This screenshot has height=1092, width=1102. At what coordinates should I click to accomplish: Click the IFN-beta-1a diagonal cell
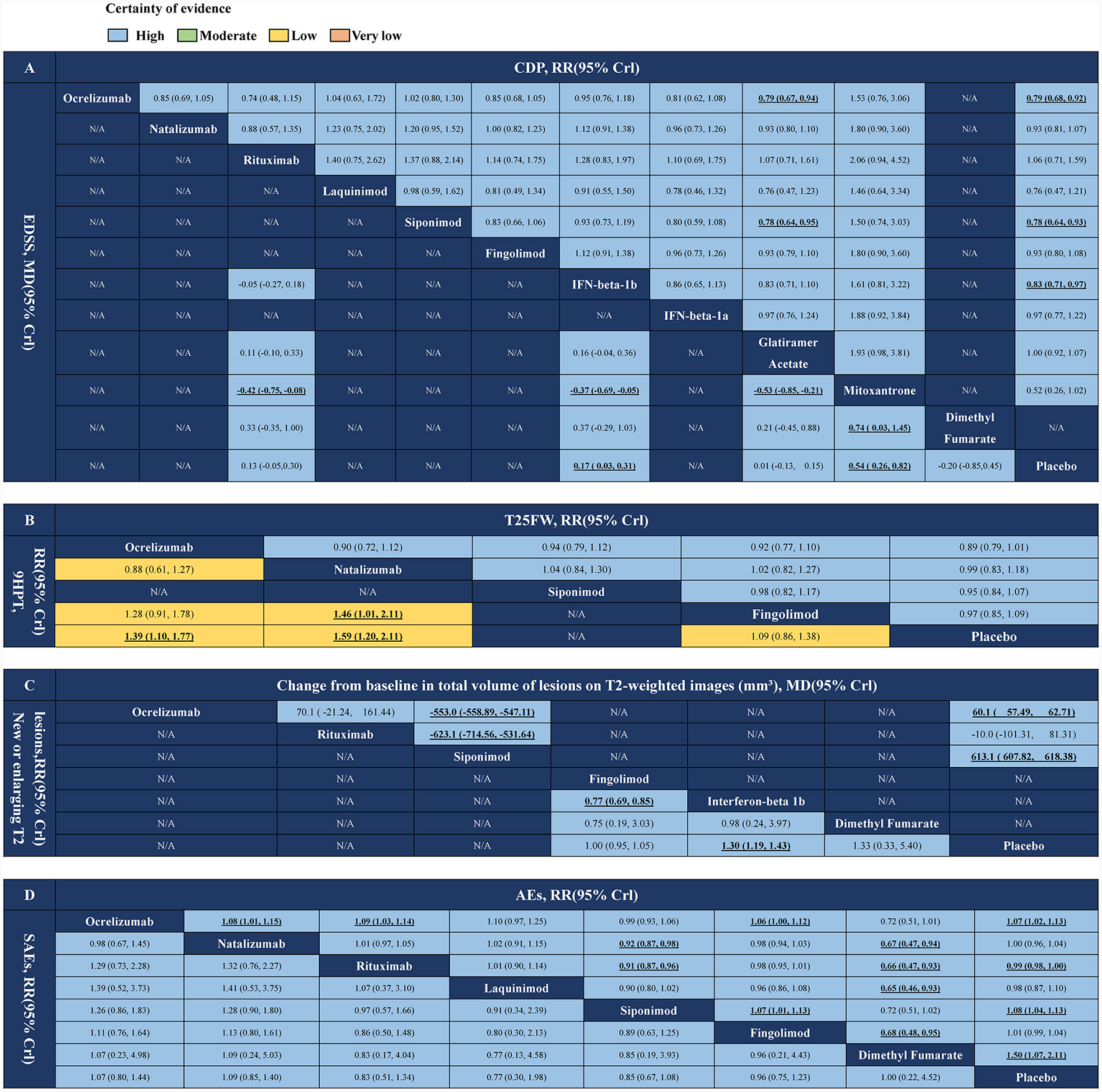coord(695,315)
